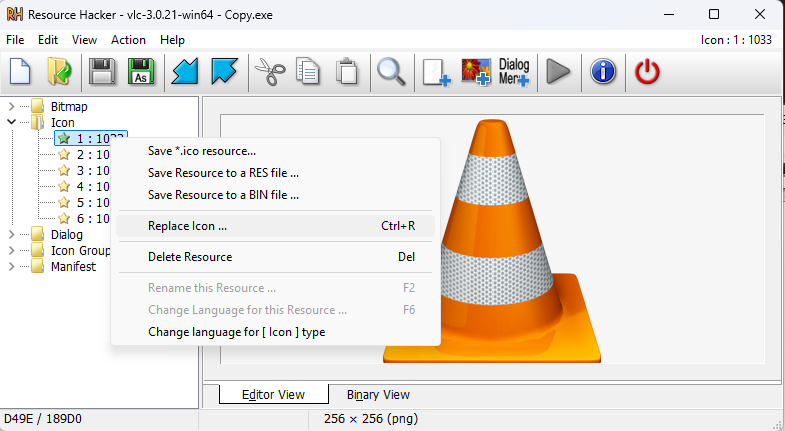
Task: Open the Edit menu
Action: [x=48, y=40]
